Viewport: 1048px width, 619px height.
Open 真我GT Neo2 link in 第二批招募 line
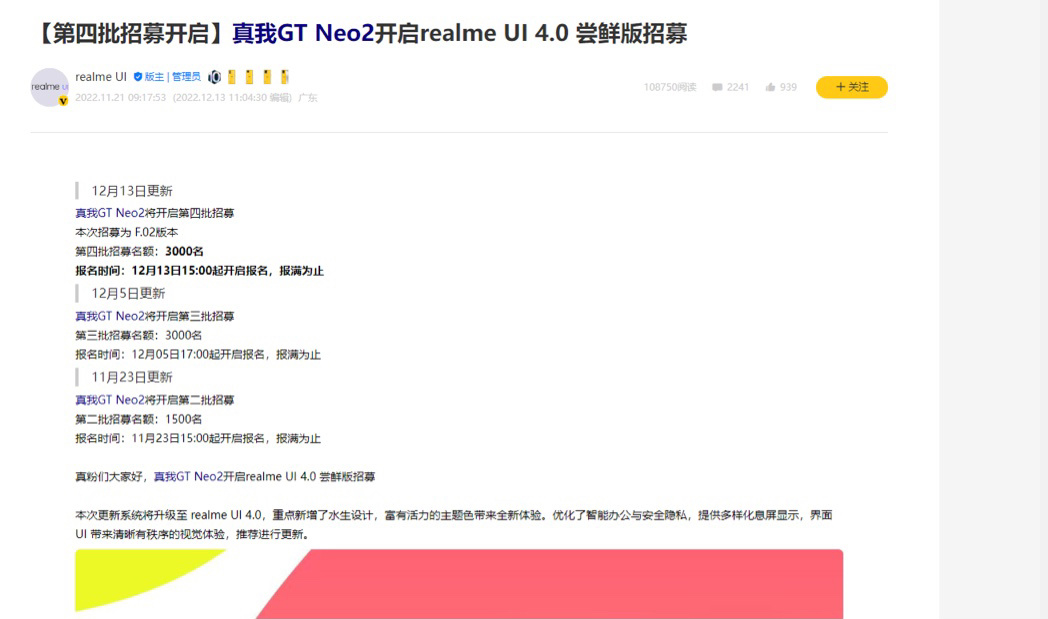pyautogui.click(x=110, y=400)
